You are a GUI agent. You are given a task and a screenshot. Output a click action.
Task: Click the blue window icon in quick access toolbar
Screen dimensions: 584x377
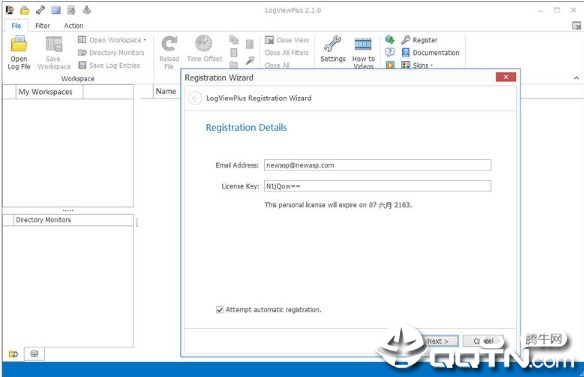coord(56,10)
